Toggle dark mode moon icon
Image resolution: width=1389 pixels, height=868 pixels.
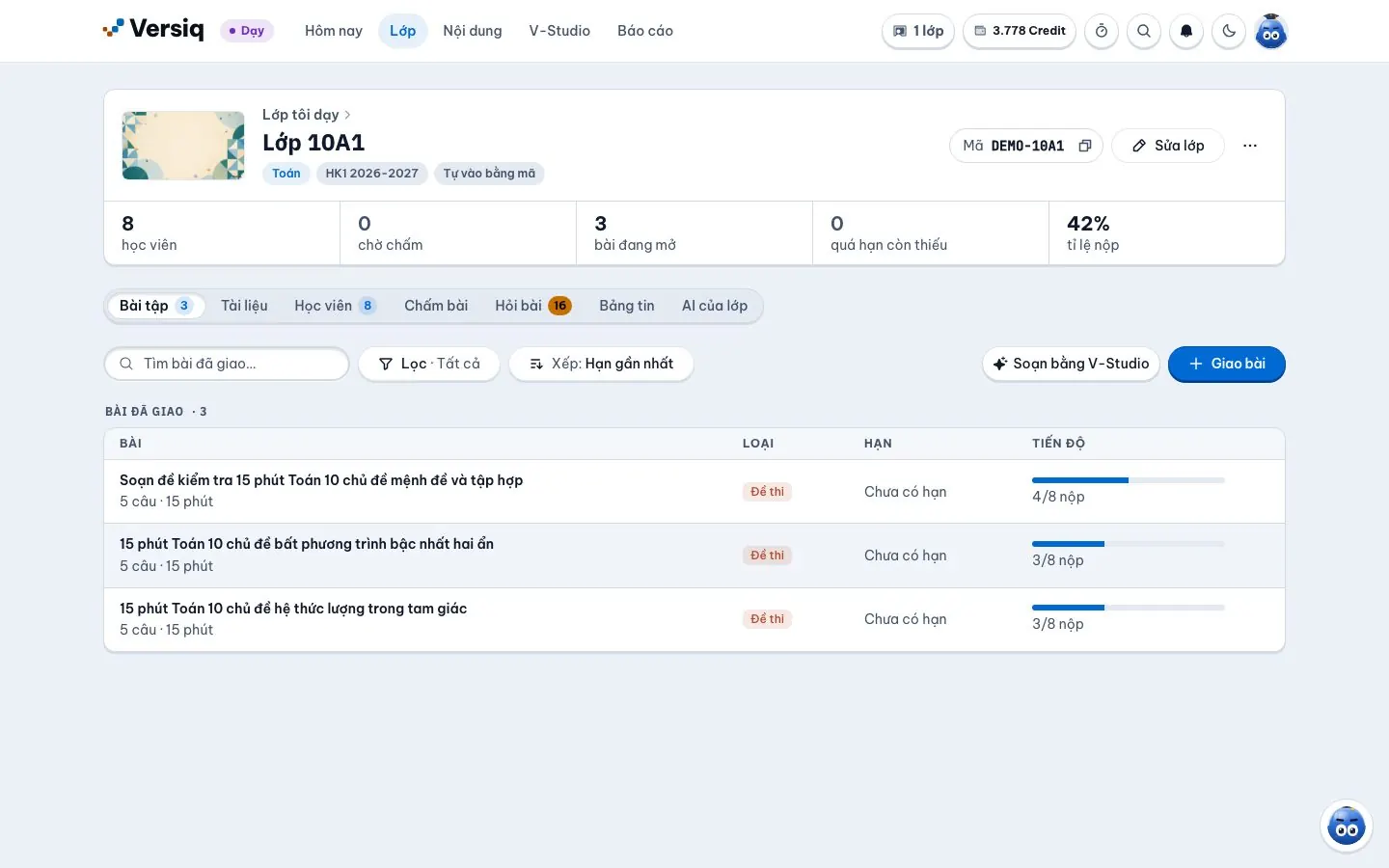1229,31
